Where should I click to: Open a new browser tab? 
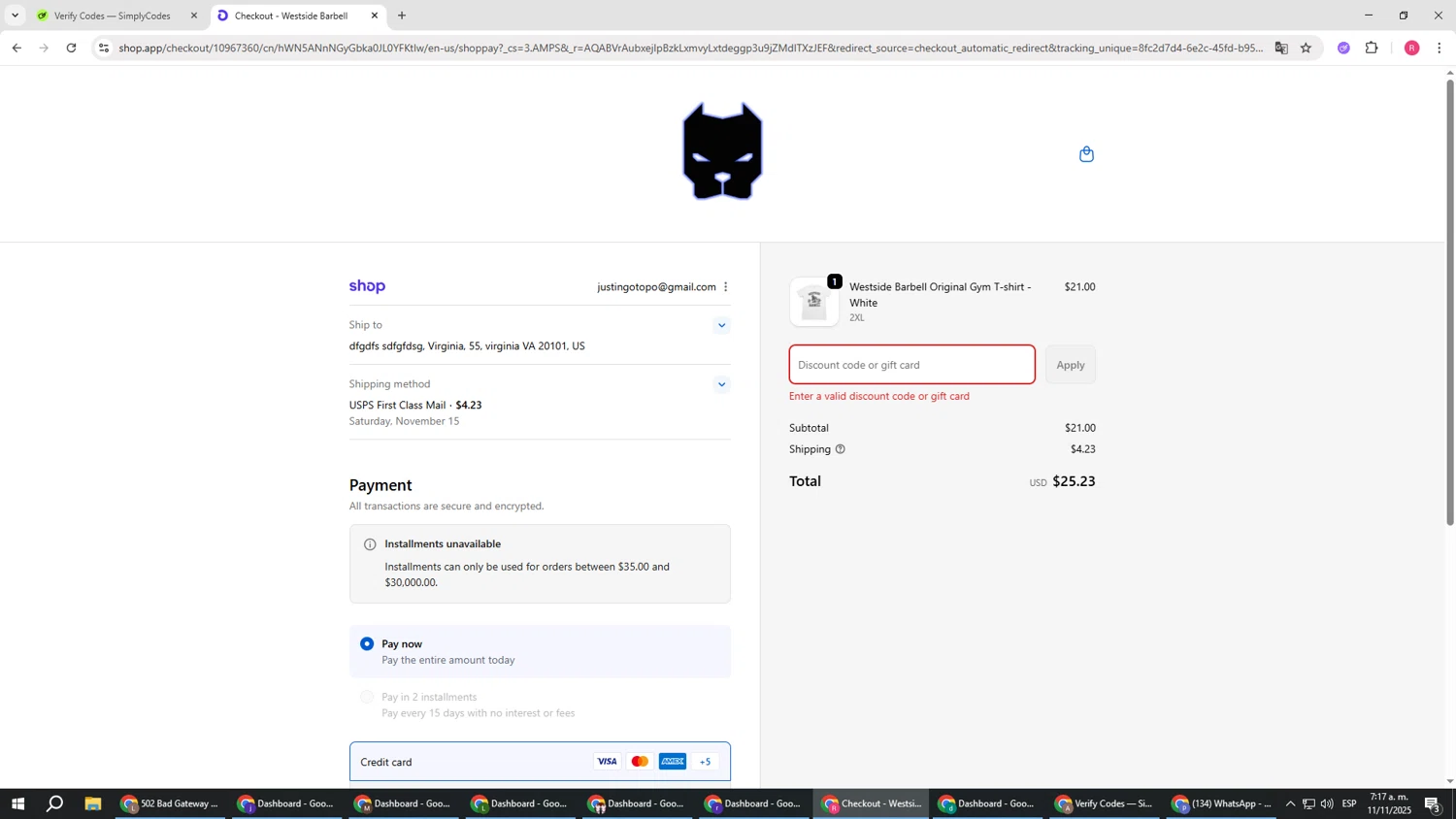(402, 16)
